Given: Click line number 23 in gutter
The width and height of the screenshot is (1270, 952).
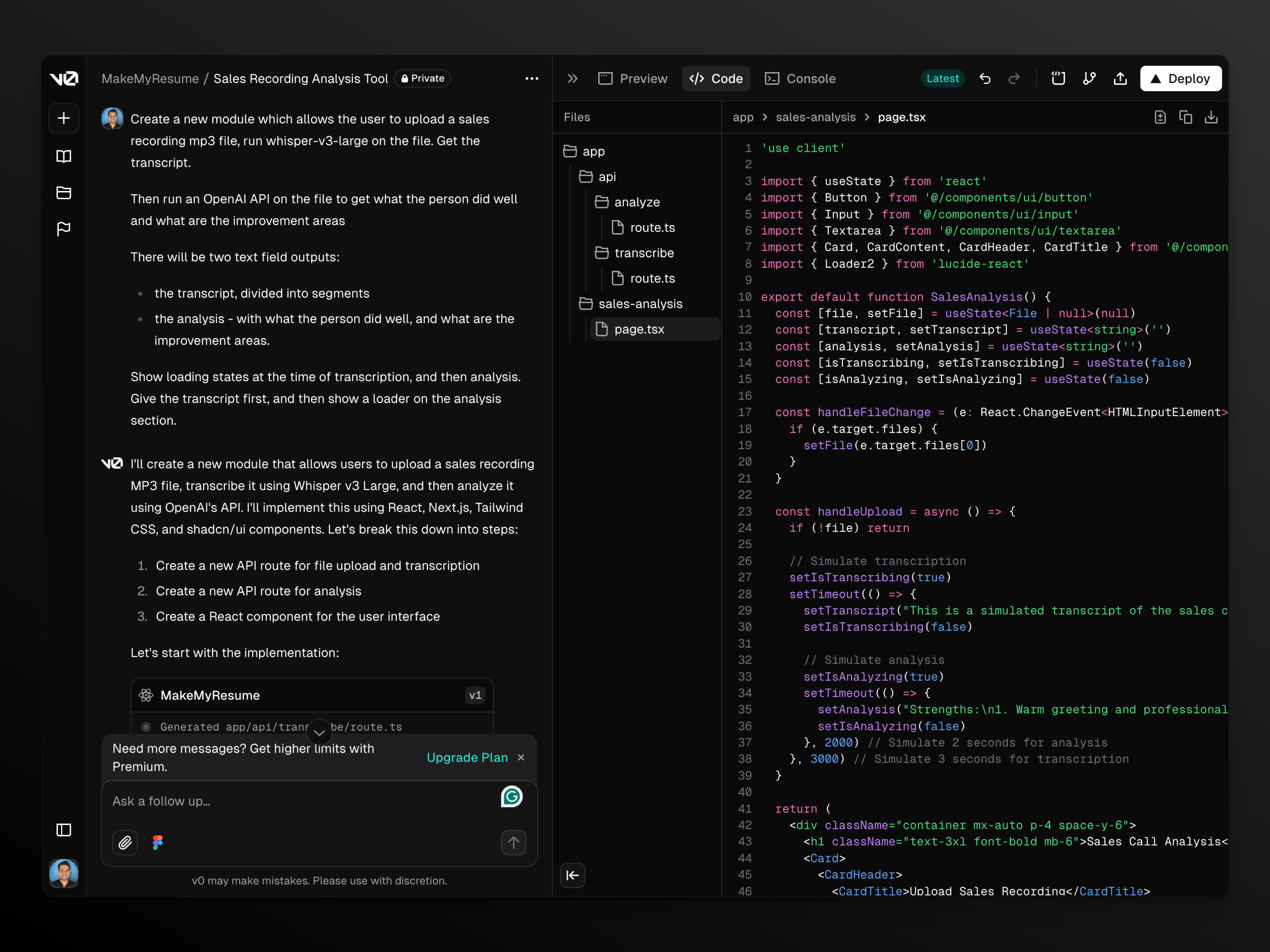Looking at the screenshot, I should [745, 511].
